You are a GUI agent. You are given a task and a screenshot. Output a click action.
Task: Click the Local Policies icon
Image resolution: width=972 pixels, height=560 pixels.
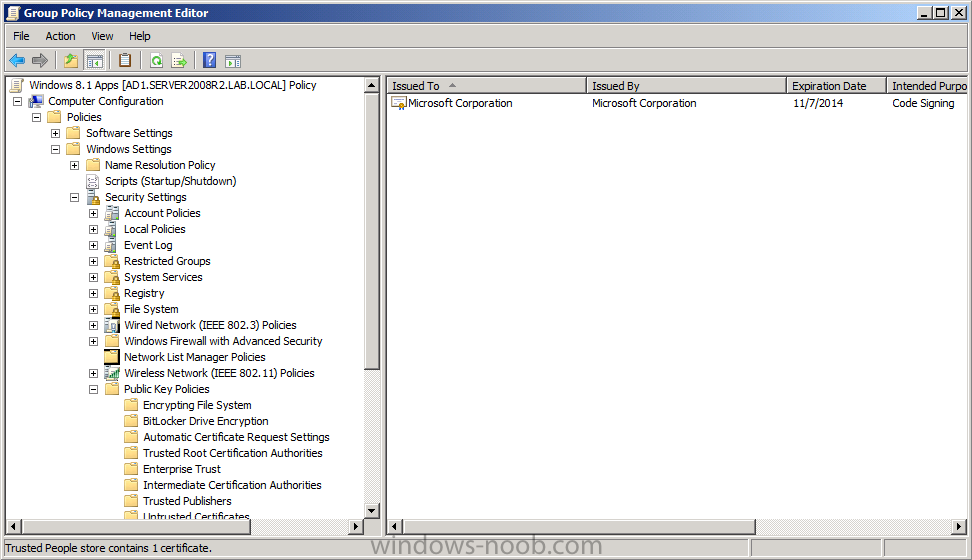point(112,229)
